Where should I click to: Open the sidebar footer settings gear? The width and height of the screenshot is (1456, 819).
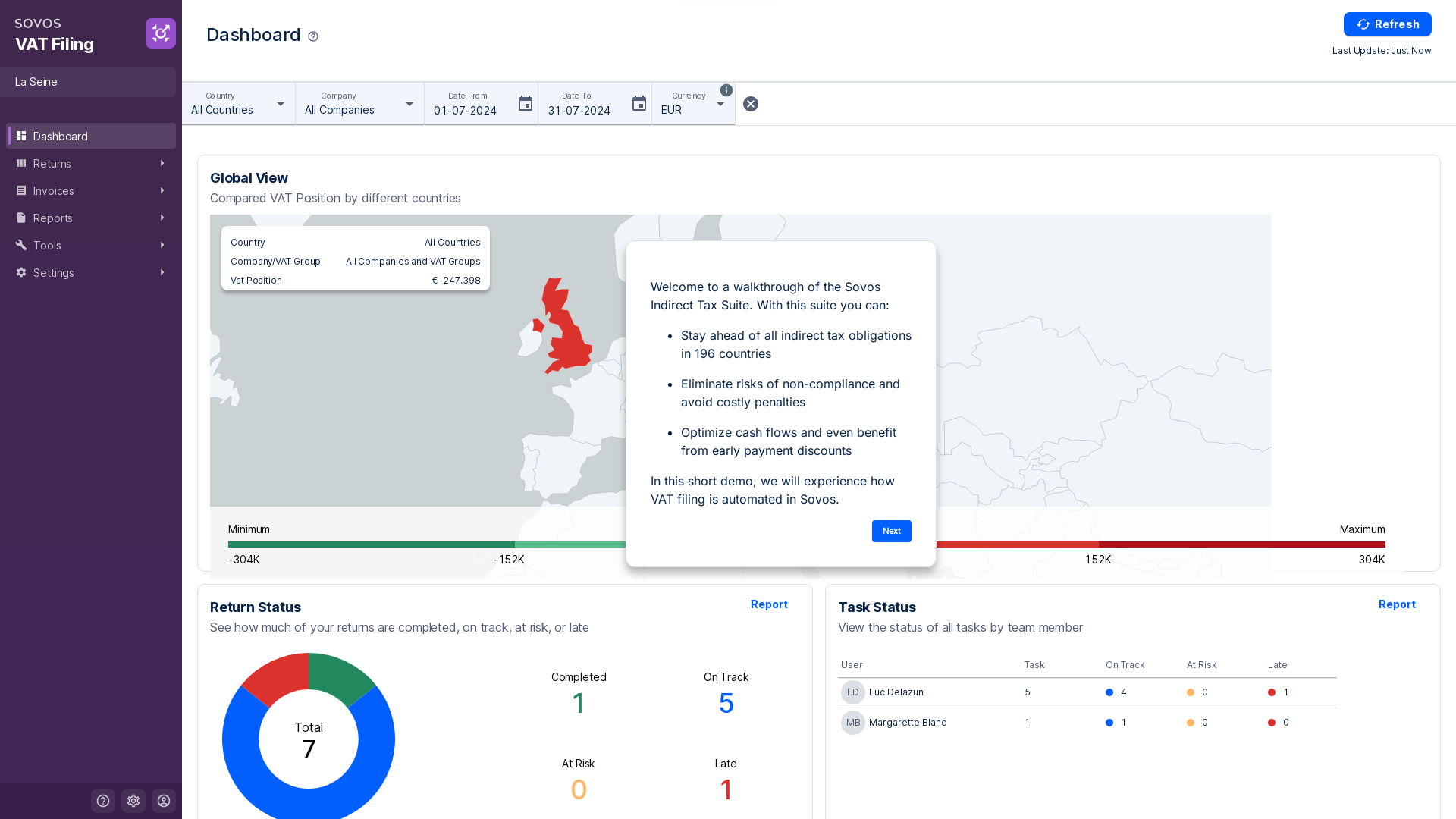pyautogui.click(x=133, y=801)
